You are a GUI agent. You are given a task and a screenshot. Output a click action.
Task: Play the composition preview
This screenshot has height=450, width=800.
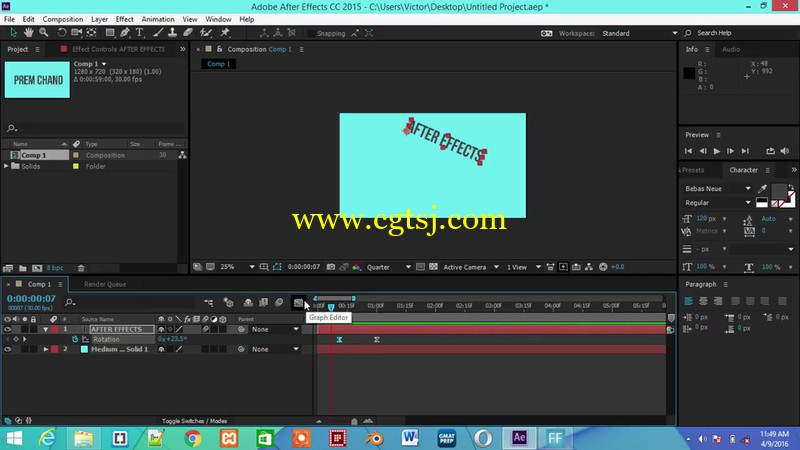click(716, 151)
